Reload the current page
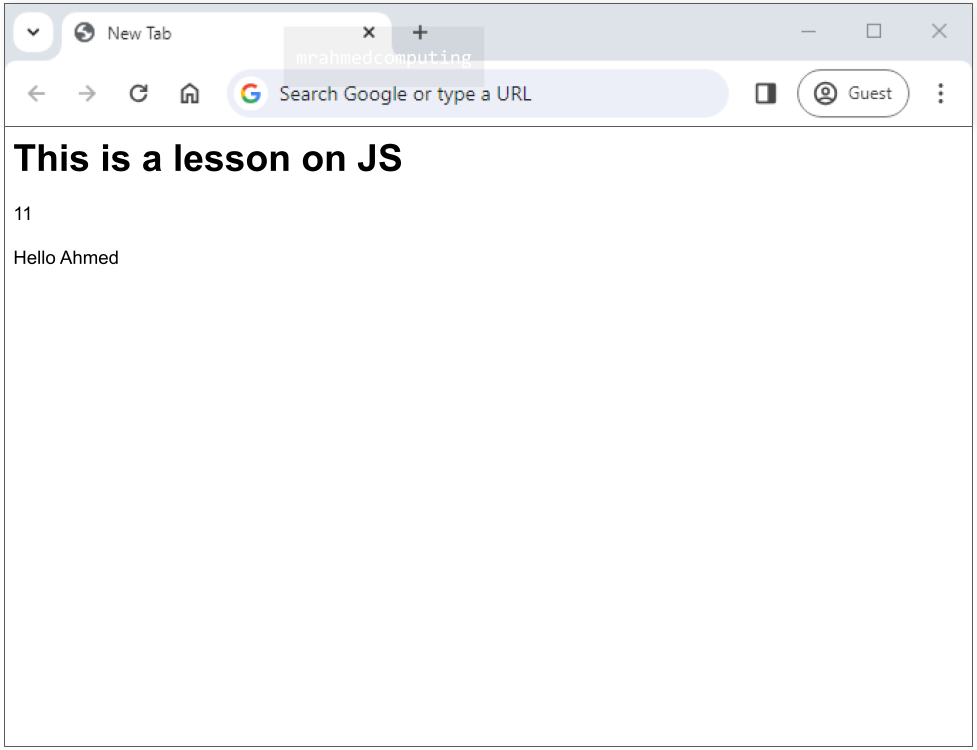Viewport: 977px width, 750px height. [139, 93]
